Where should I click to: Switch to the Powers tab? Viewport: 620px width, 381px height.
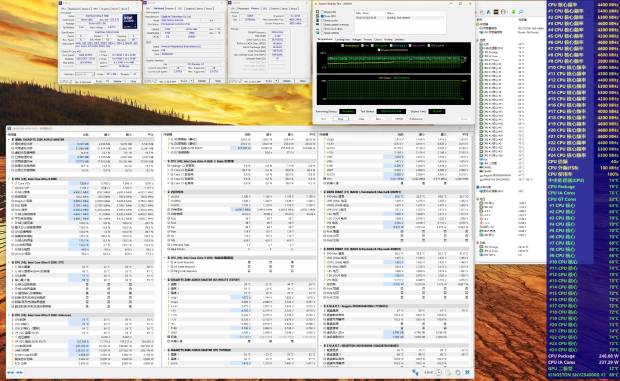tap(368, 39)
